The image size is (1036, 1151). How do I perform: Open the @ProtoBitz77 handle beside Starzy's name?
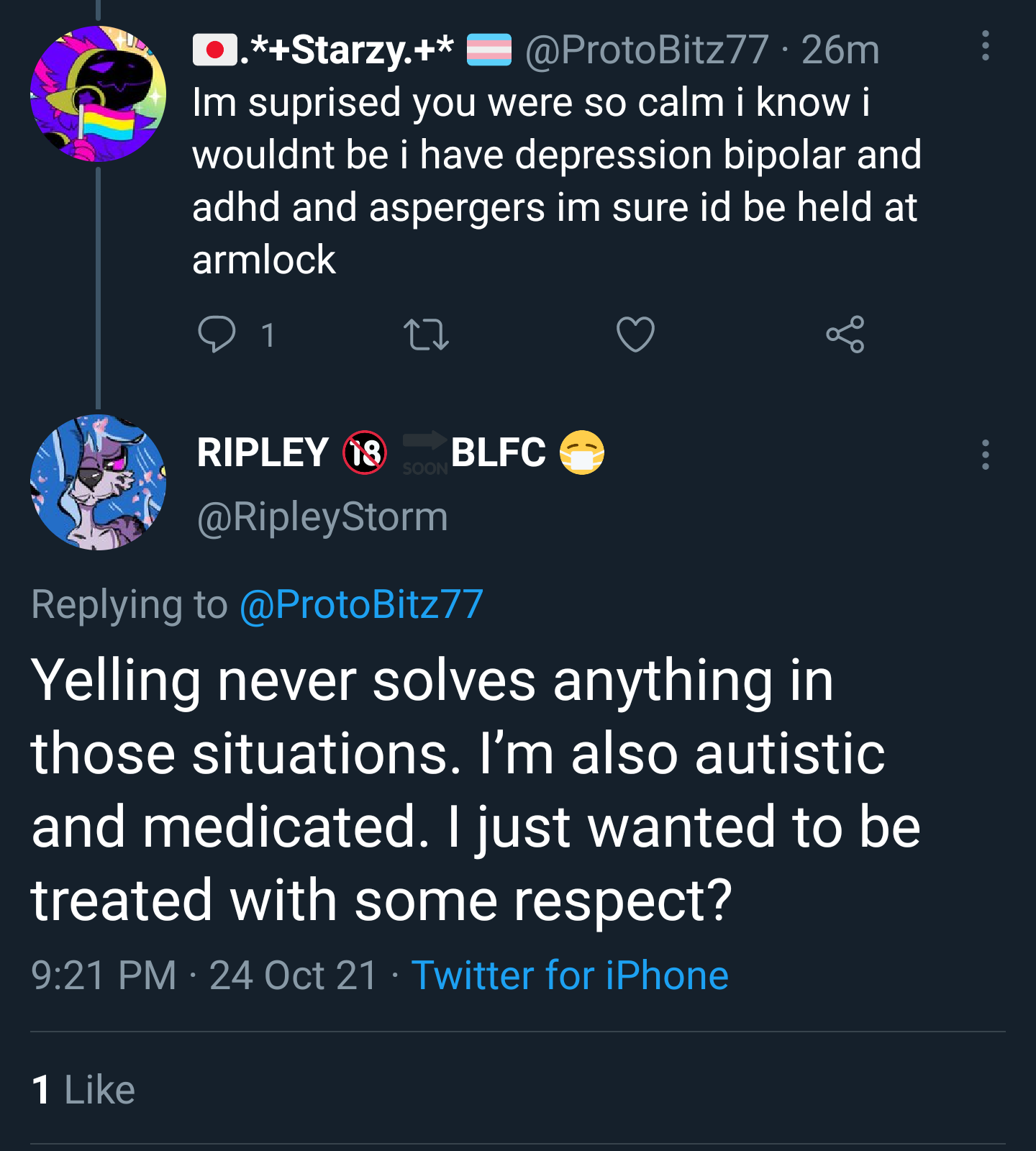click(x=647, y=50)
